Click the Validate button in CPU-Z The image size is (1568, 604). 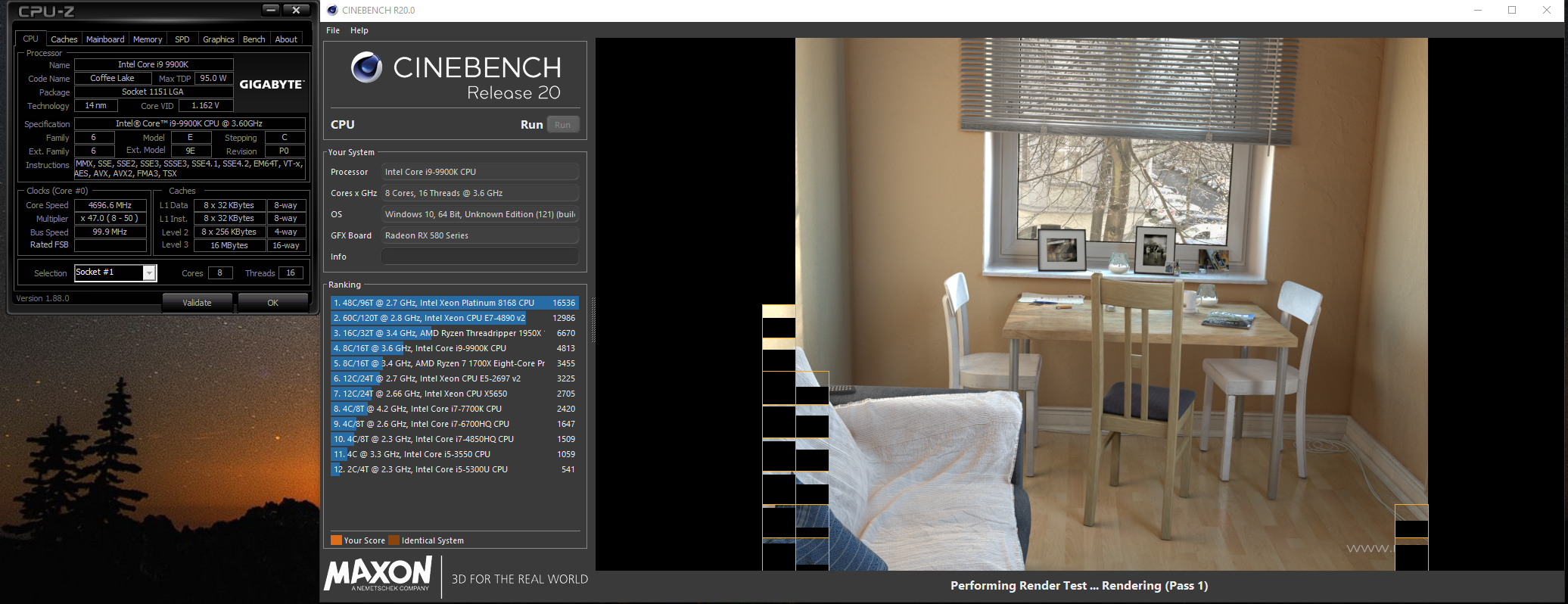pos(198,303)
